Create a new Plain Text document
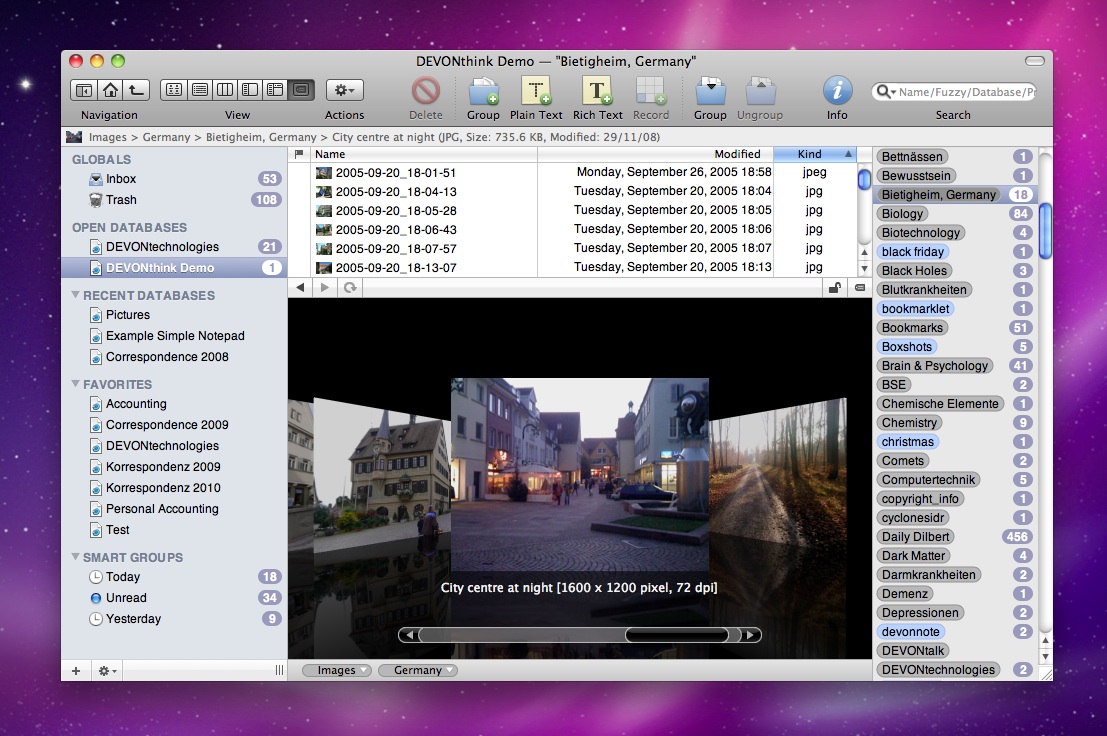 tap(536, 91)
